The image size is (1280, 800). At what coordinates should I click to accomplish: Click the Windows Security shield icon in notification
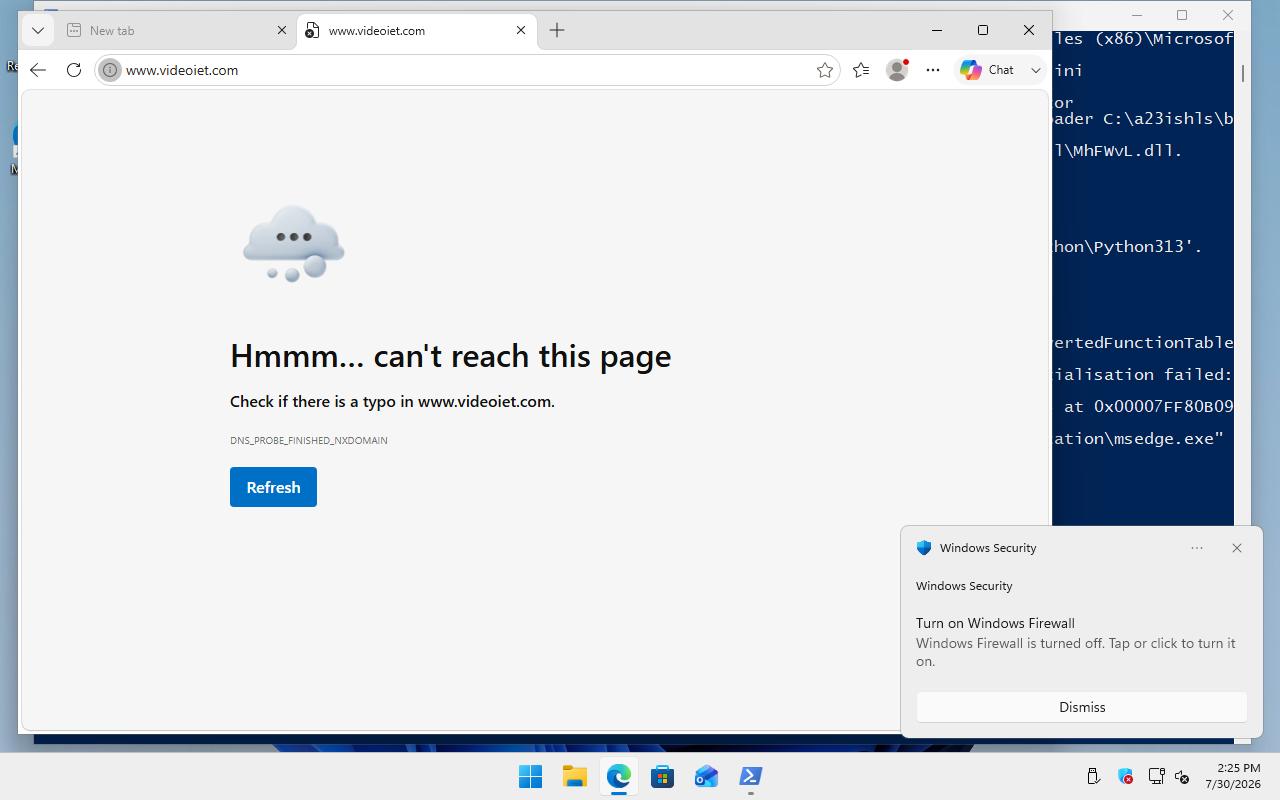tap(924, 548)
